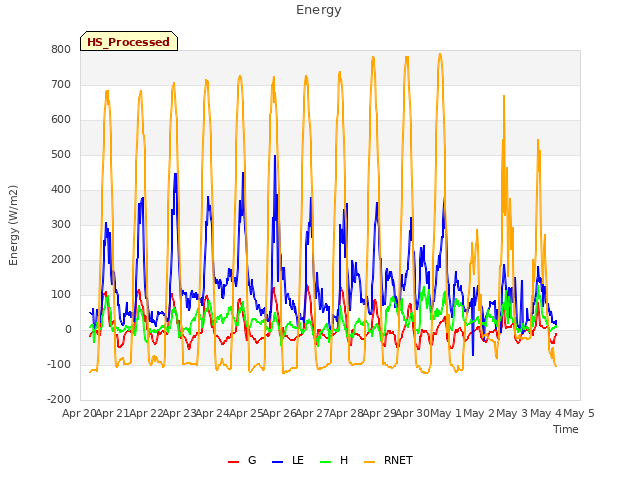Click the -200 y-axis tick label
The height and width of the screenshot is (480, 640).
(x=59, y=400)
